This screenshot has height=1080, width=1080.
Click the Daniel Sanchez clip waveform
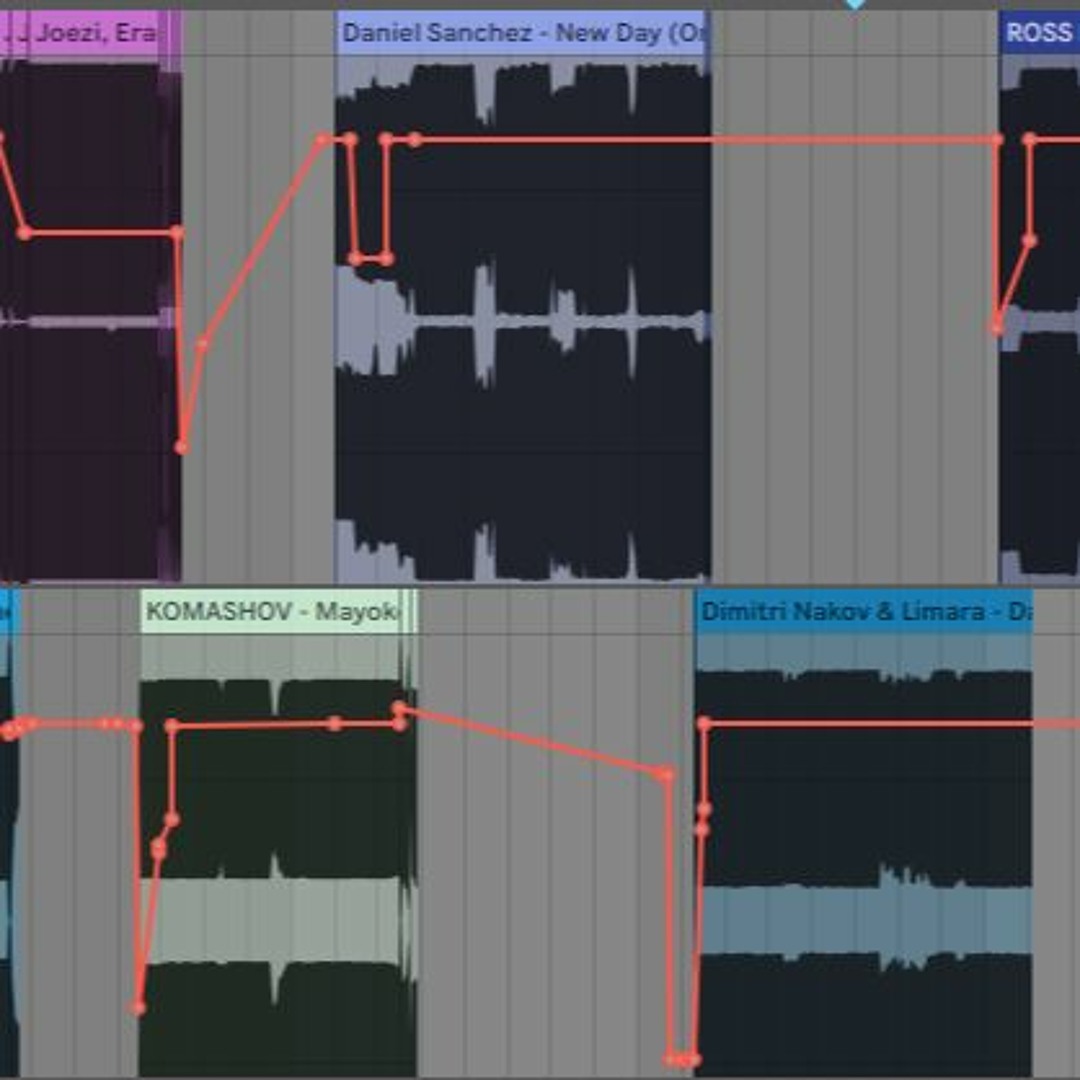(523, 320)
